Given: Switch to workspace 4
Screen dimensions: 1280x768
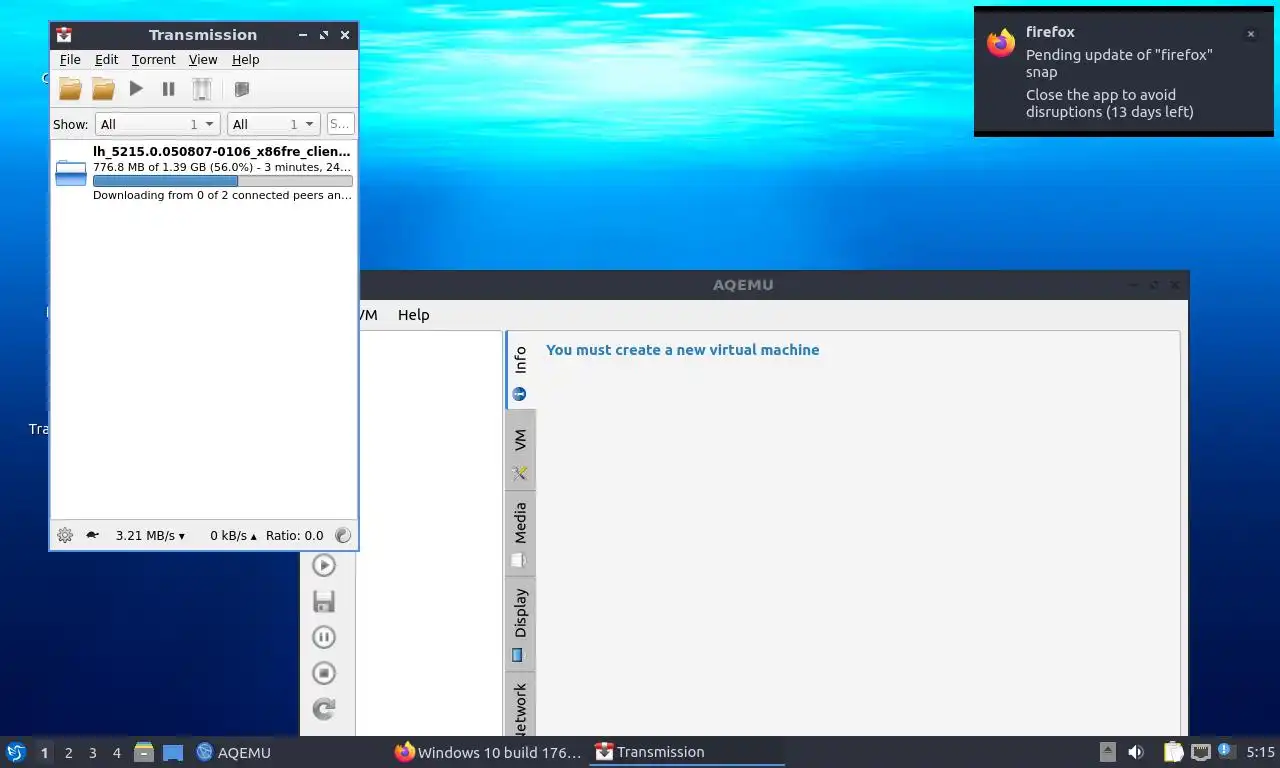Looking at the screenshot, I should 116,752.
